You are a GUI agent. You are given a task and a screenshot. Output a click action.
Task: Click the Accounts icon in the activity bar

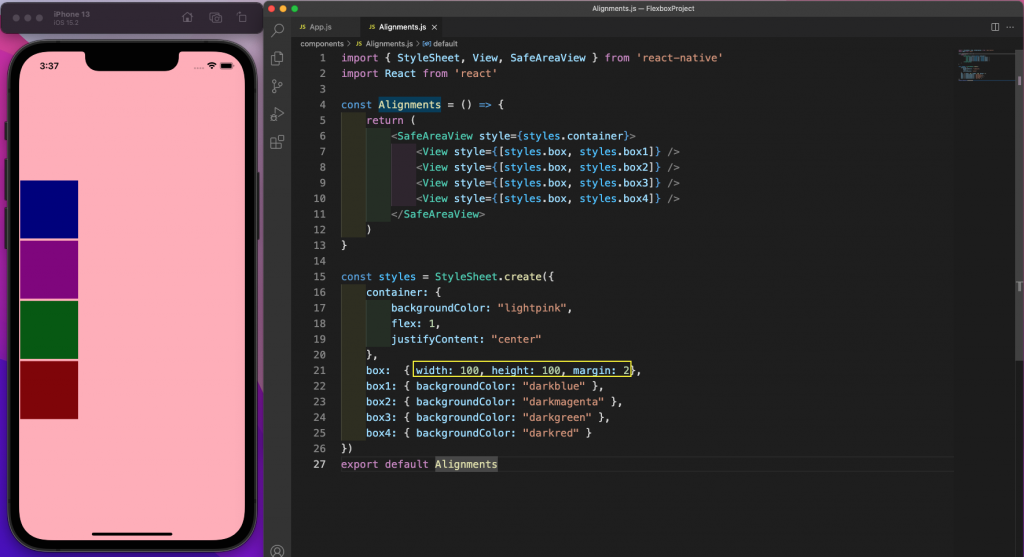click(x=278, y=549)
